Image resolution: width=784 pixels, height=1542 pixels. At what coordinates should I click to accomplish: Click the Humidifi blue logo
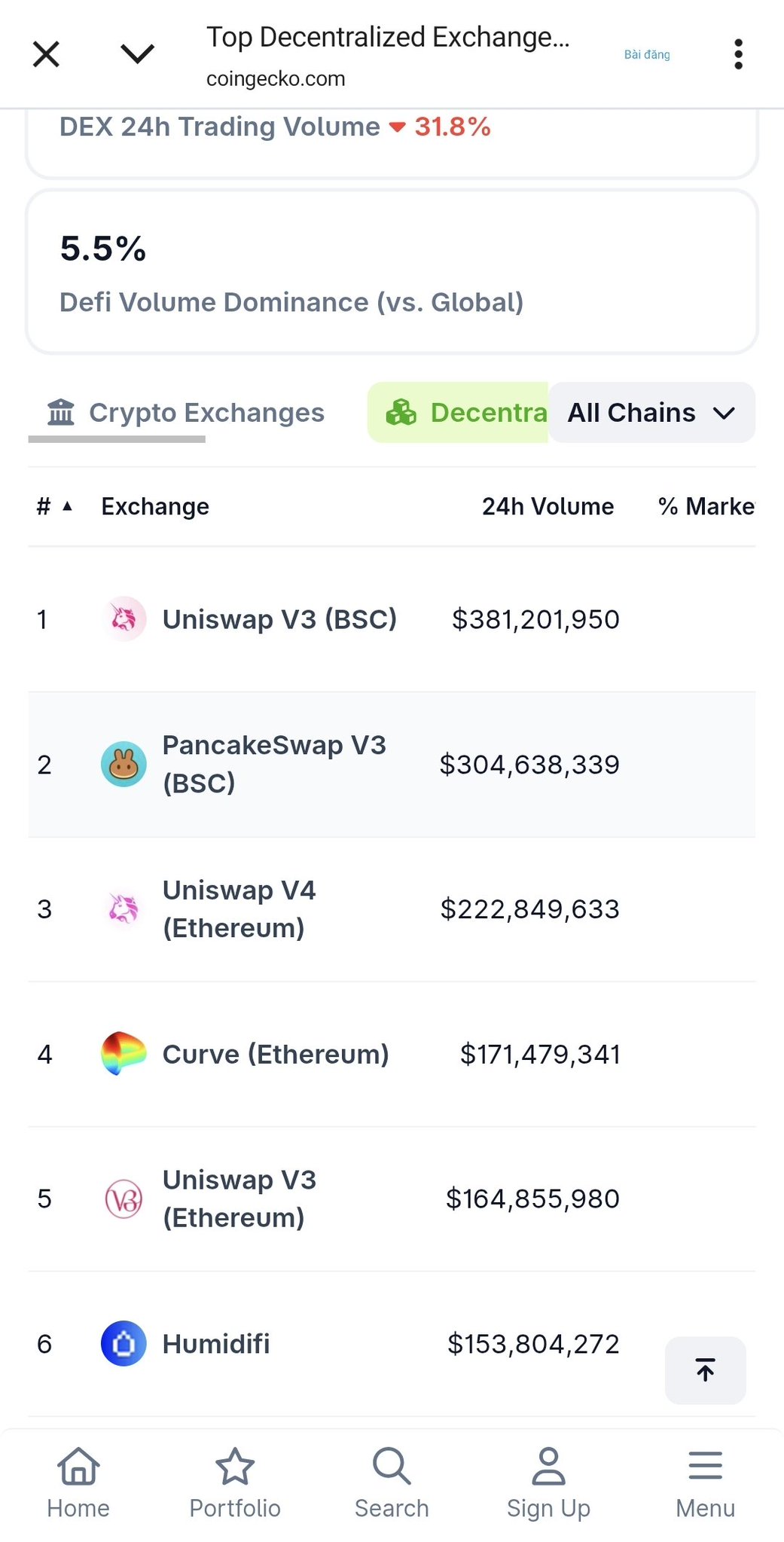point(124,1343)
